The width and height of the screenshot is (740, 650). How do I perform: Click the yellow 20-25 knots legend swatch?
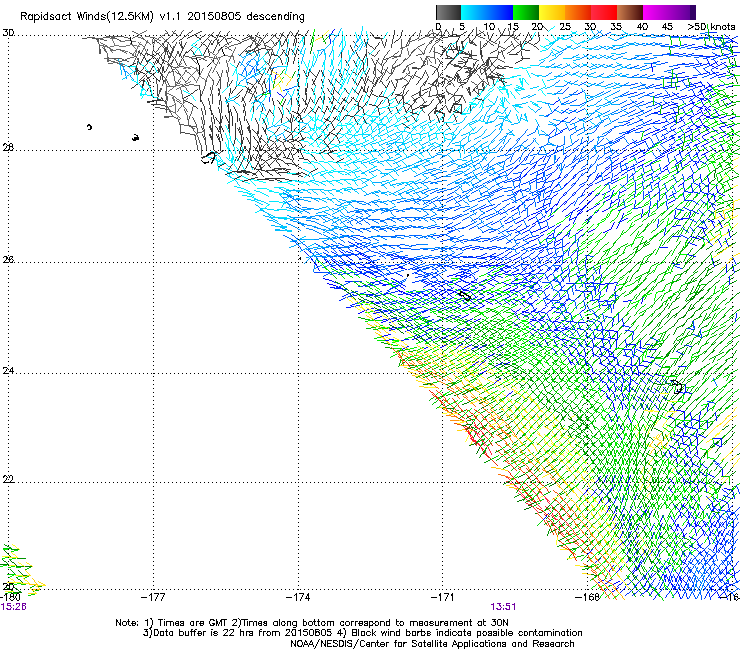click(552, 12)
